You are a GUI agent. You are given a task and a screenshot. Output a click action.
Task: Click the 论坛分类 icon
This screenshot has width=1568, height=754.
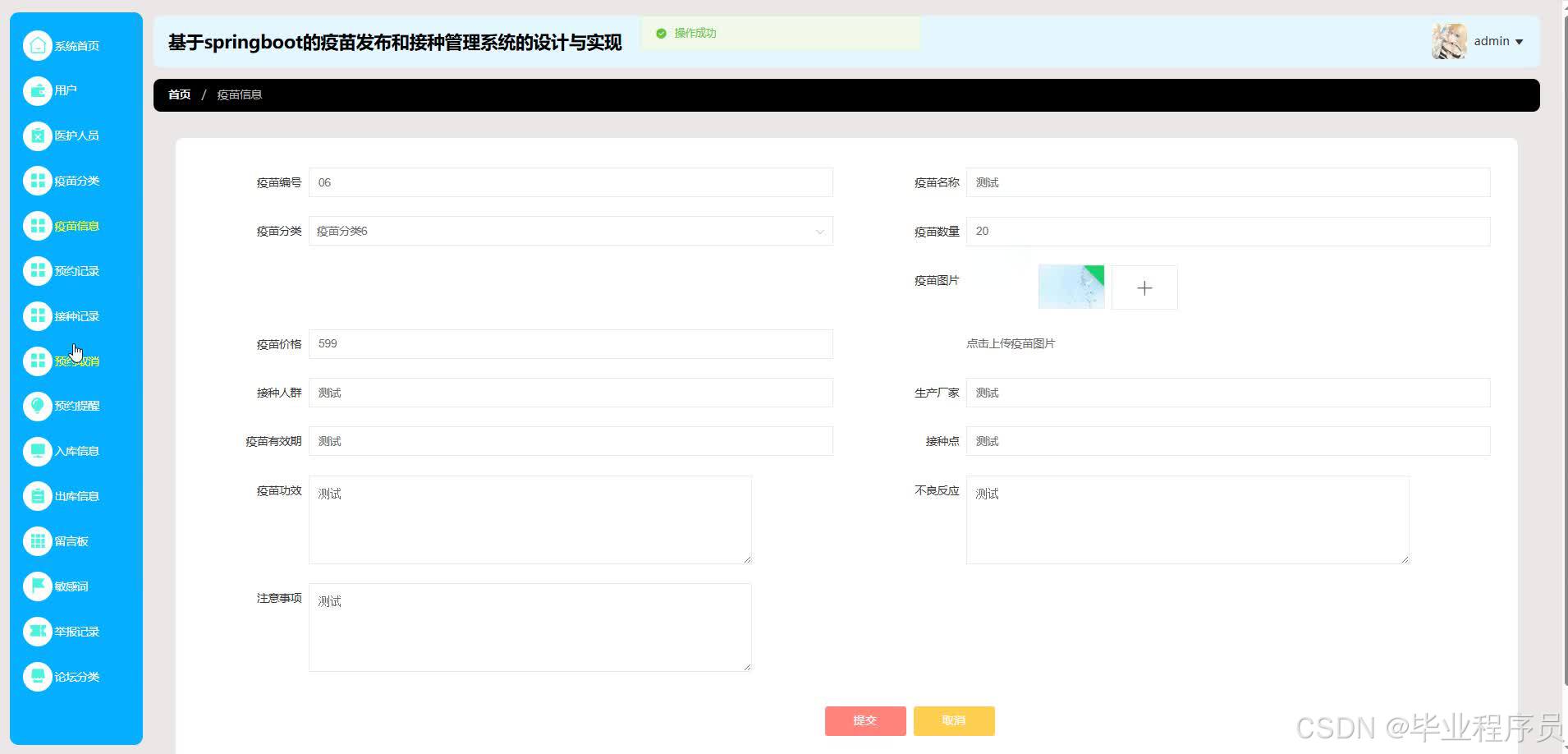(38, 676)
